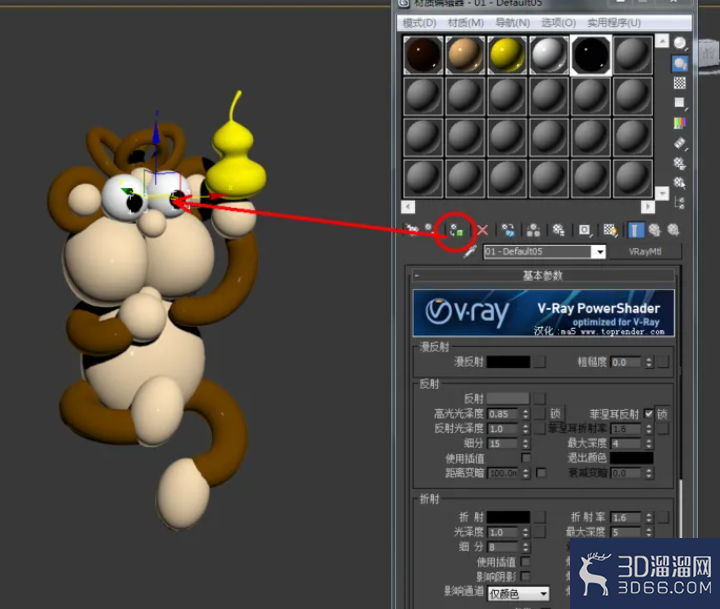Click map button next to 折射率

pos(663,517)
